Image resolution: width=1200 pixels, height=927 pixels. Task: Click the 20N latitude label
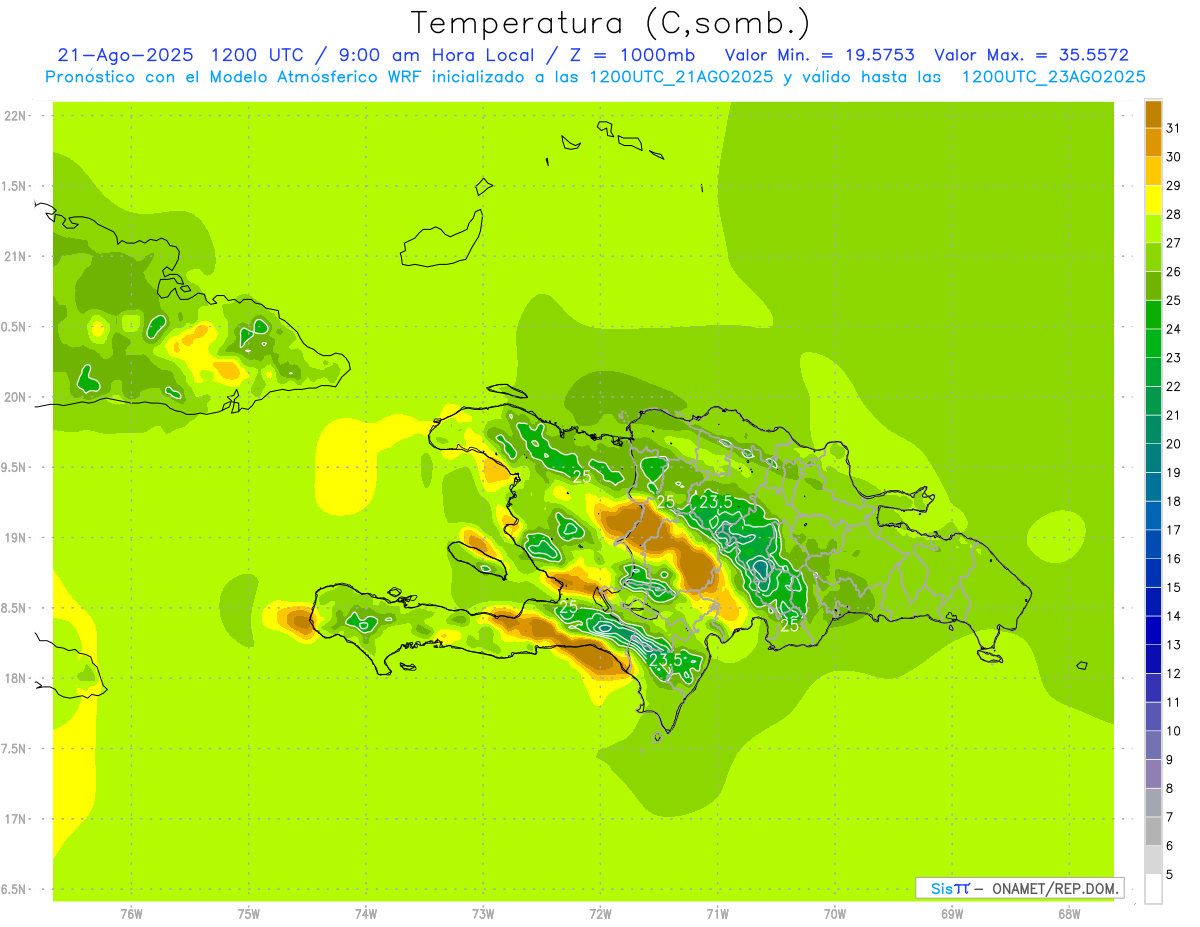pos(15,397)
